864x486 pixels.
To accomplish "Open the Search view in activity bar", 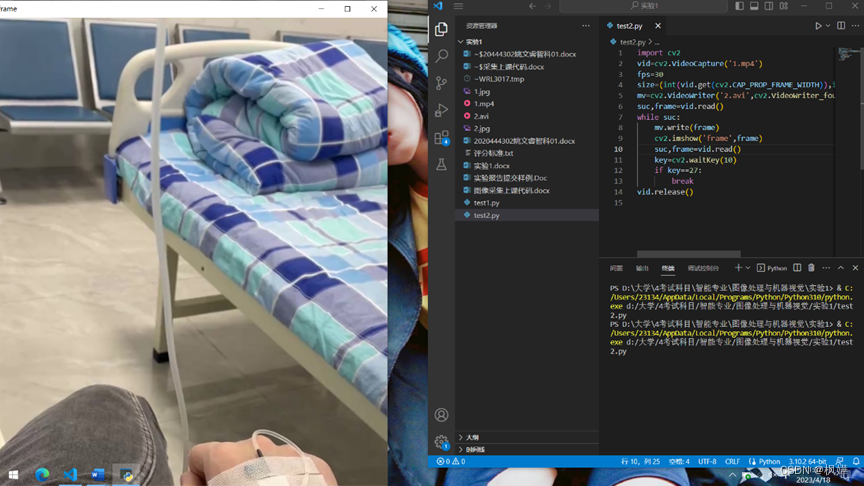I will pyautogui.click(x=441, y=56).
